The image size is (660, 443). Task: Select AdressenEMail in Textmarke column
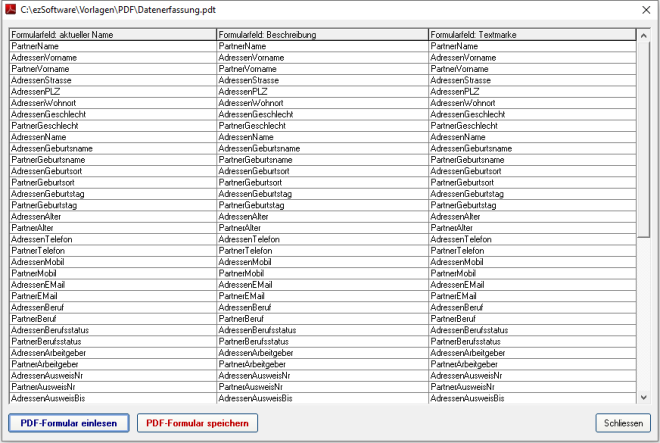coord(532,285)
